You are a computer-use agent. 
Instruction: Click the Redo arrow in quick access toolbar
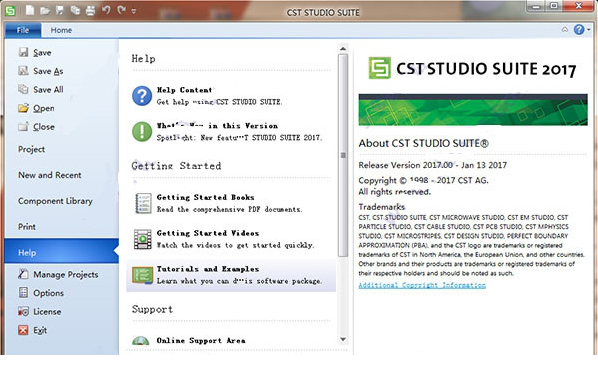(122, 10)
